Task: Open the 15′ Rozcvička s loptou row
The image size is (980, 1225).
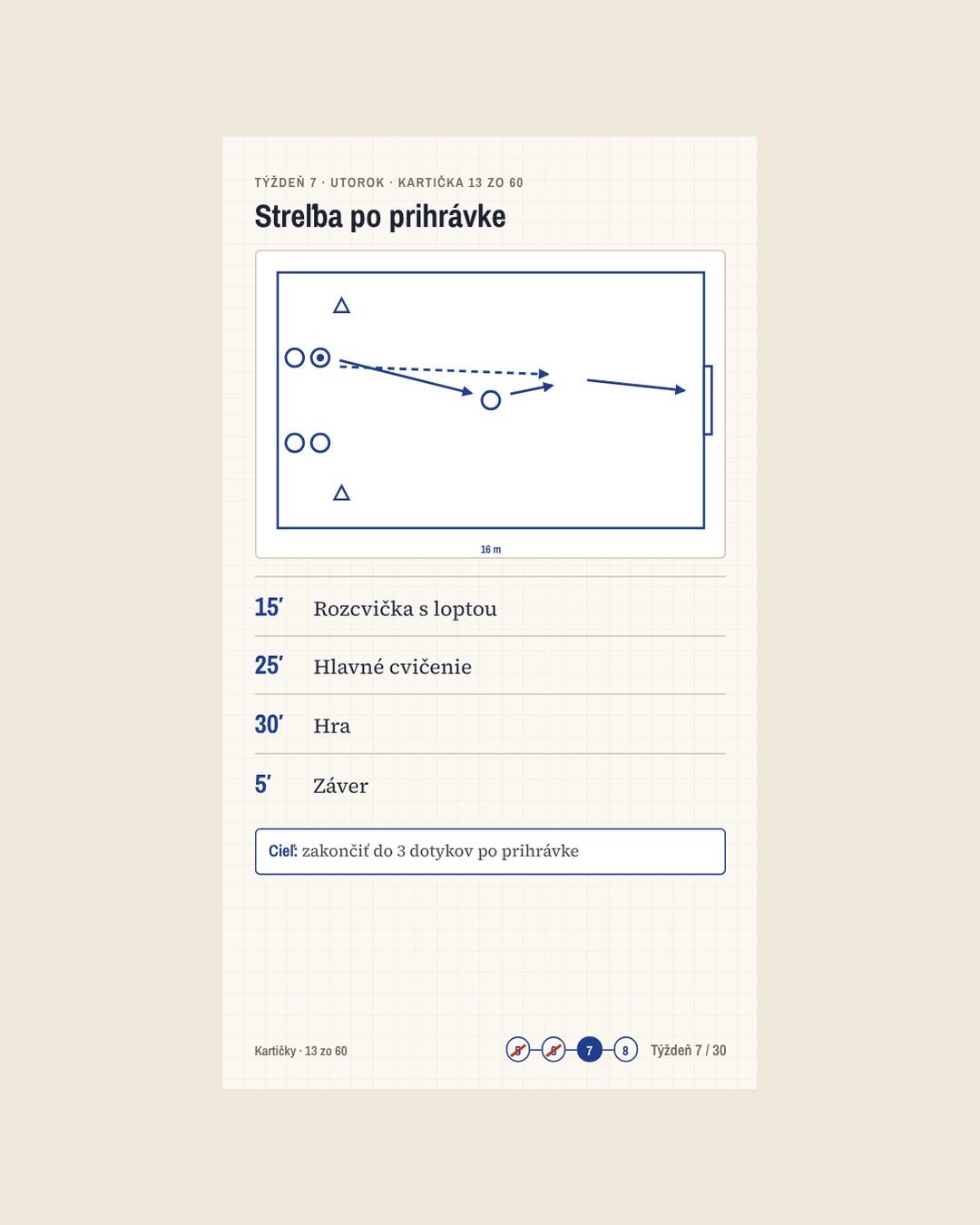Action: pyautogui.click(x=490, y=607)
